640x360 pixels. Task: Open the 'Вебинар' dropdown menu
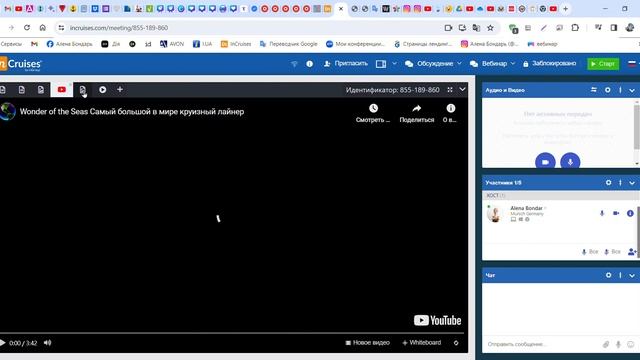pyautogui.click(x=492, y=64)
